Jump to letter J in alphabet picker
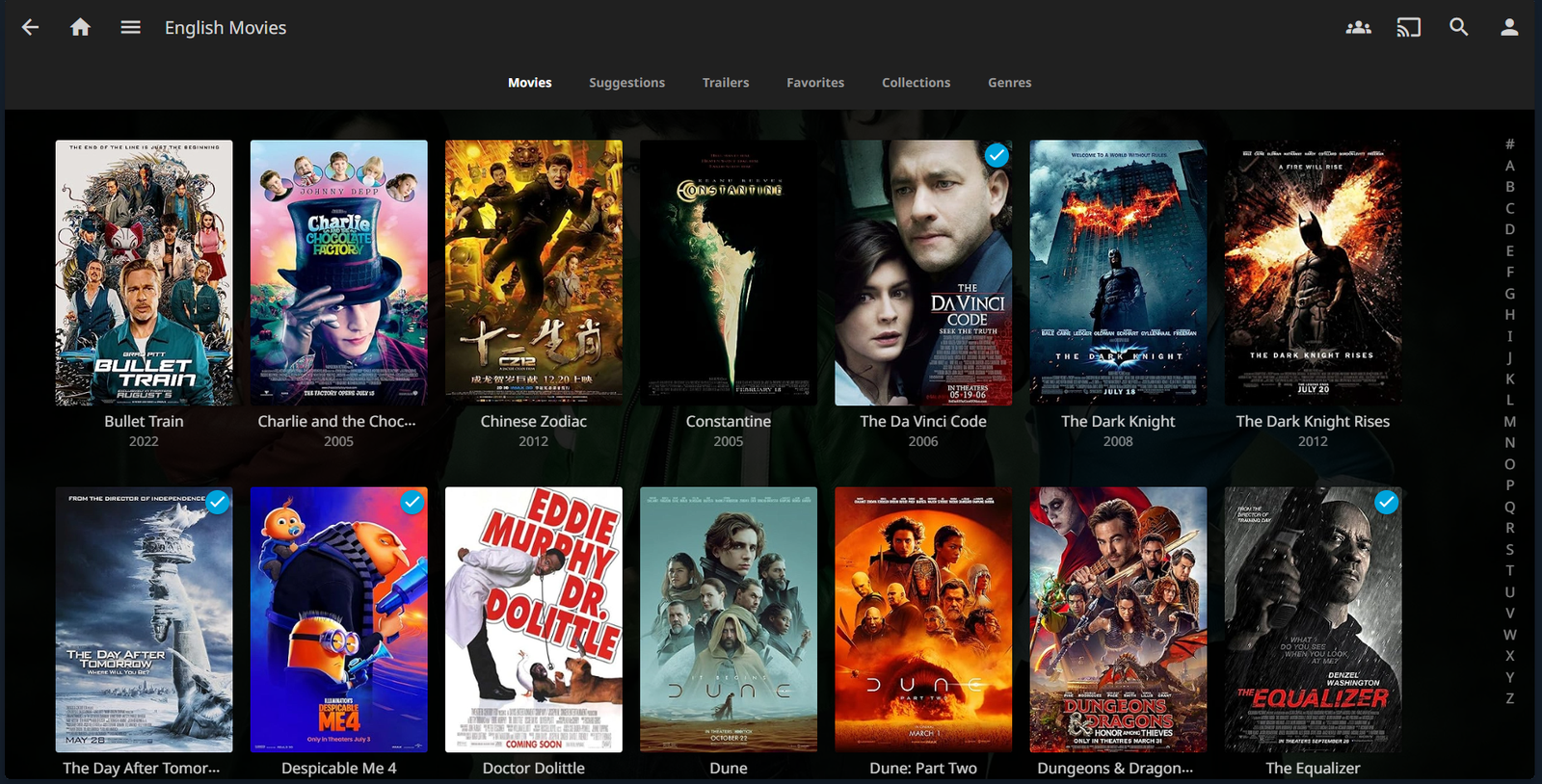The height and width of the screenshot is (784, 1542). pyautogui.click(x=1510, y=357)
